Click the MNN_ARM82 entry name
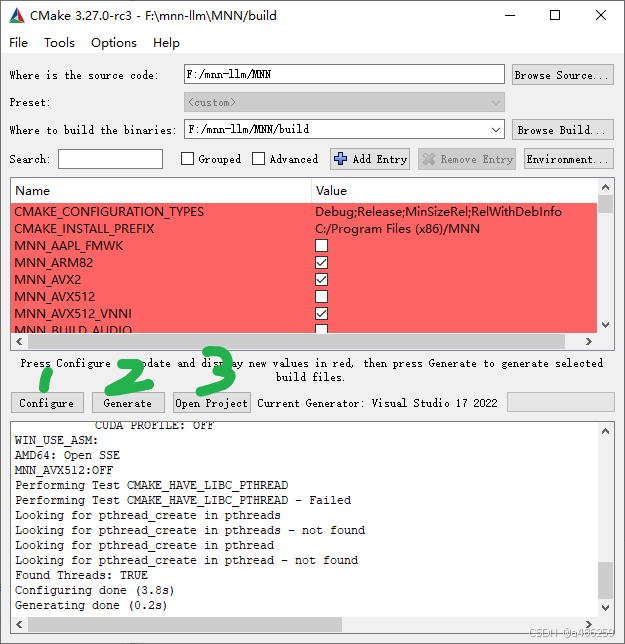625x644 pixels. click(x=53, y=262)
